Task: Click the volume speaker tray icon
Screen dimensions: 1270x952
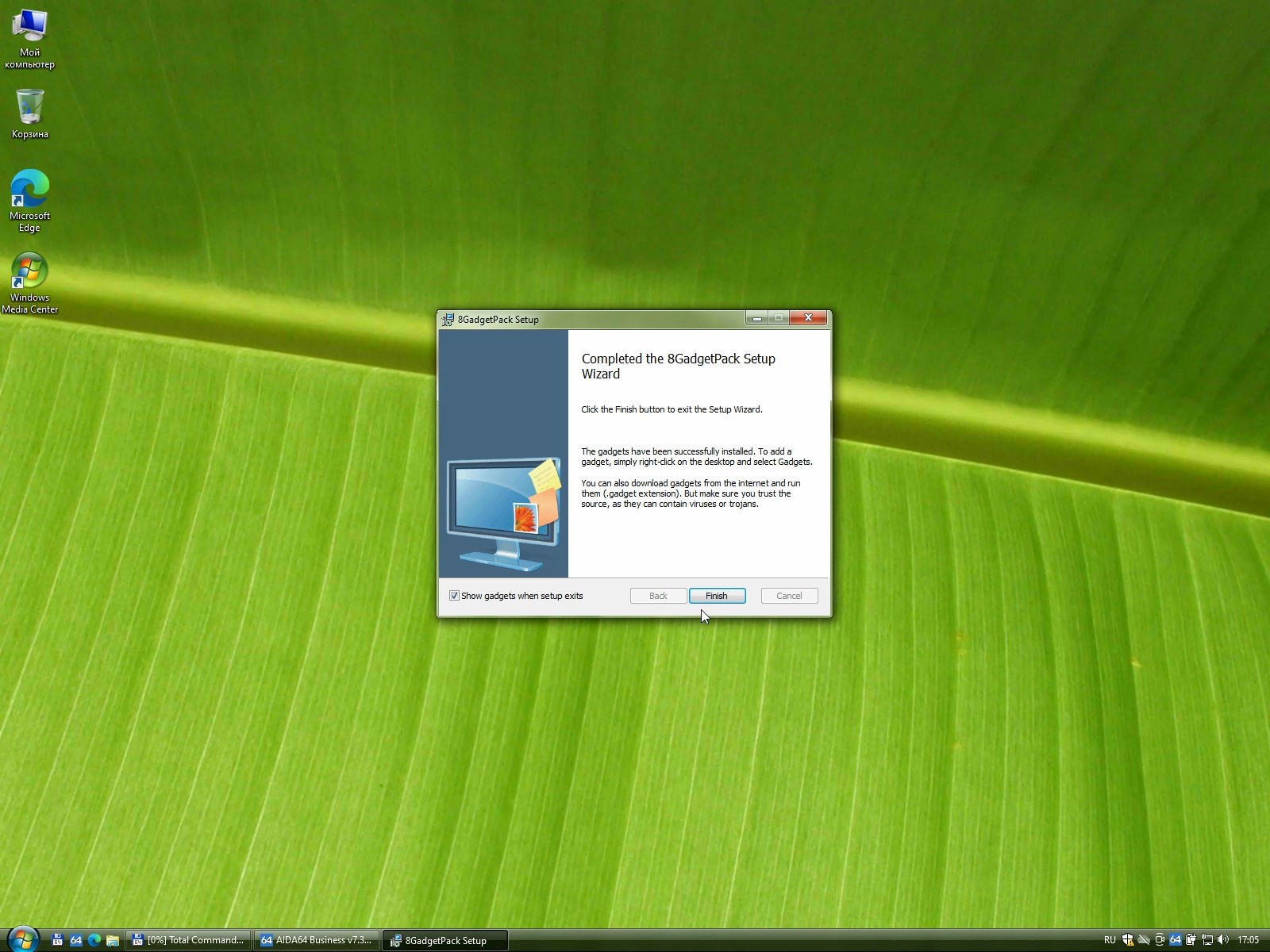Action: (x=1223, y=940)
